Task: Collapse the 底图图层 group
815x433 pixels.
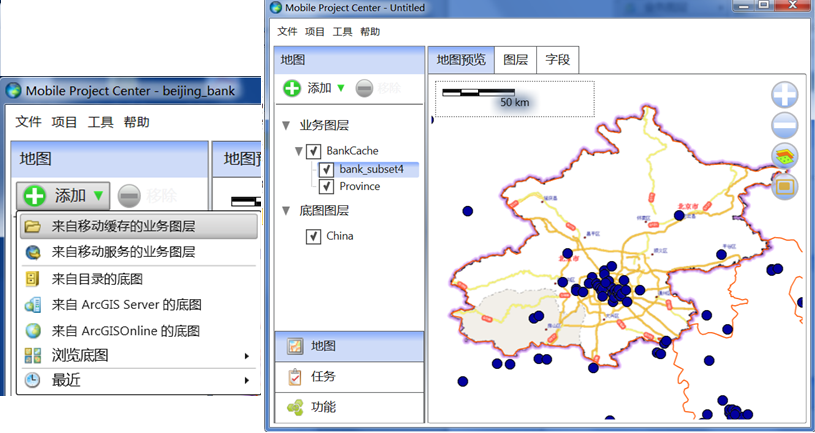Action: tap(286, 211)
